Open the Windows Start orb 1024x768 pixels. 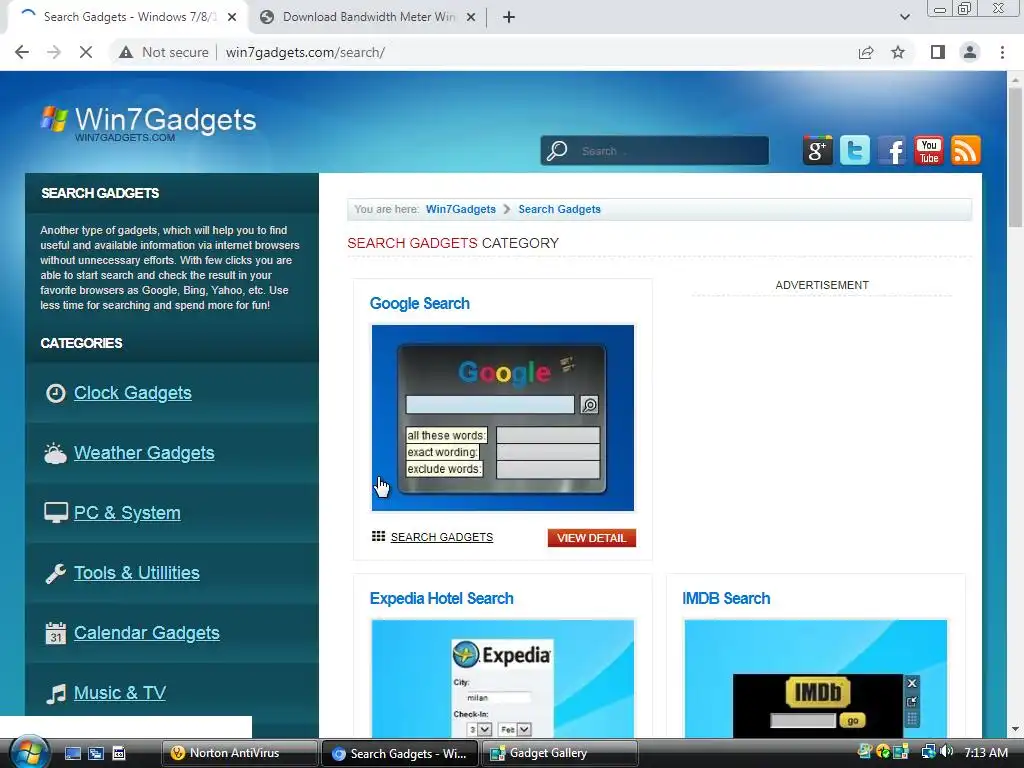pos(29,753)
